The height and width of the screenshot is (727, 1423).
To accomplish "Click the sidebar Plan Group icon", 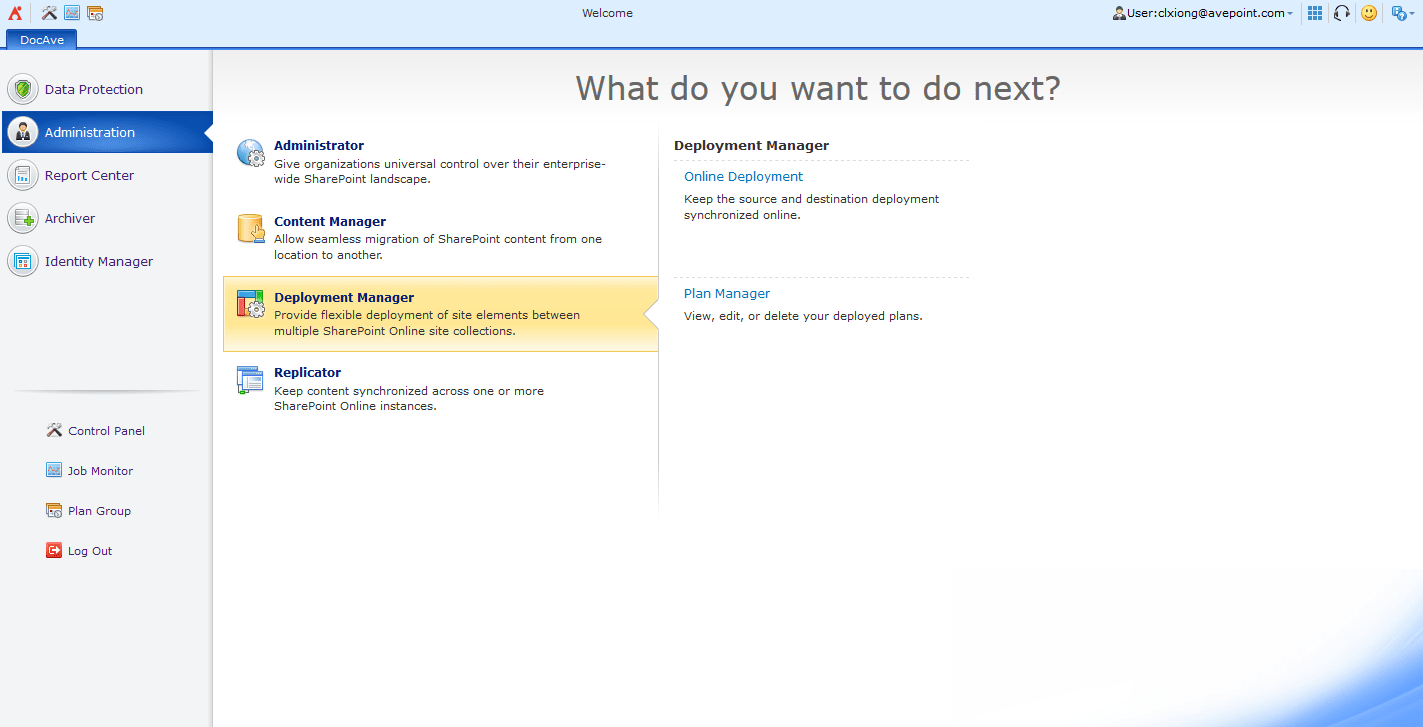I will (x=54, y=510).
